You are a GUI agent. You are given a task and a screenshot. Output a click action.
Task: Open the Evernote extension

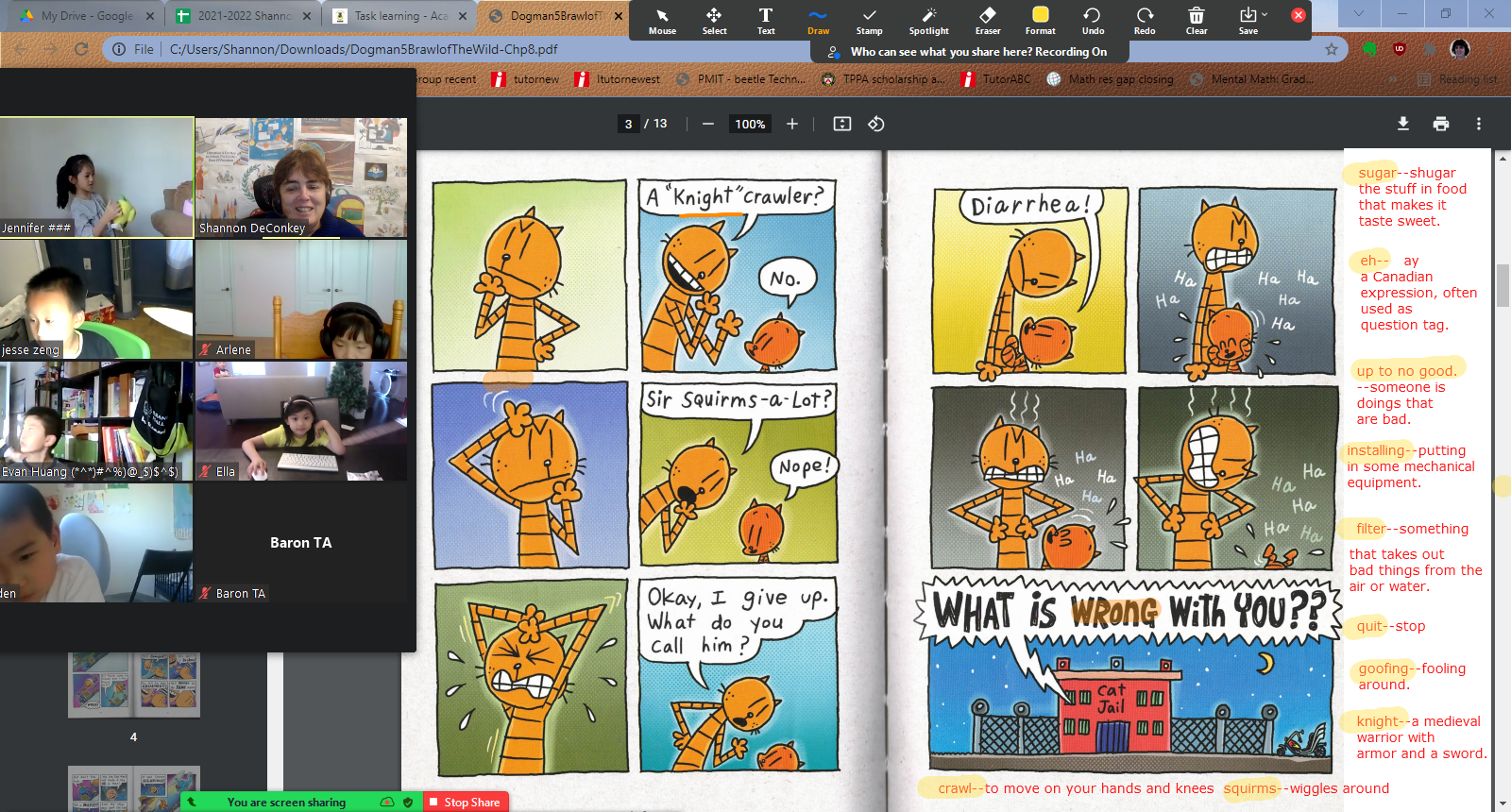1369,49
